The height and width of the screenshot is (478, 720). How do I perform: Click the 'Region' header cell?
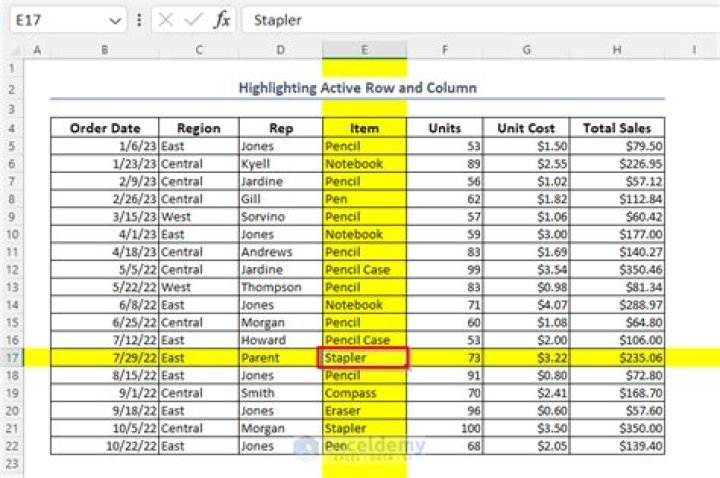pos(199,128)
